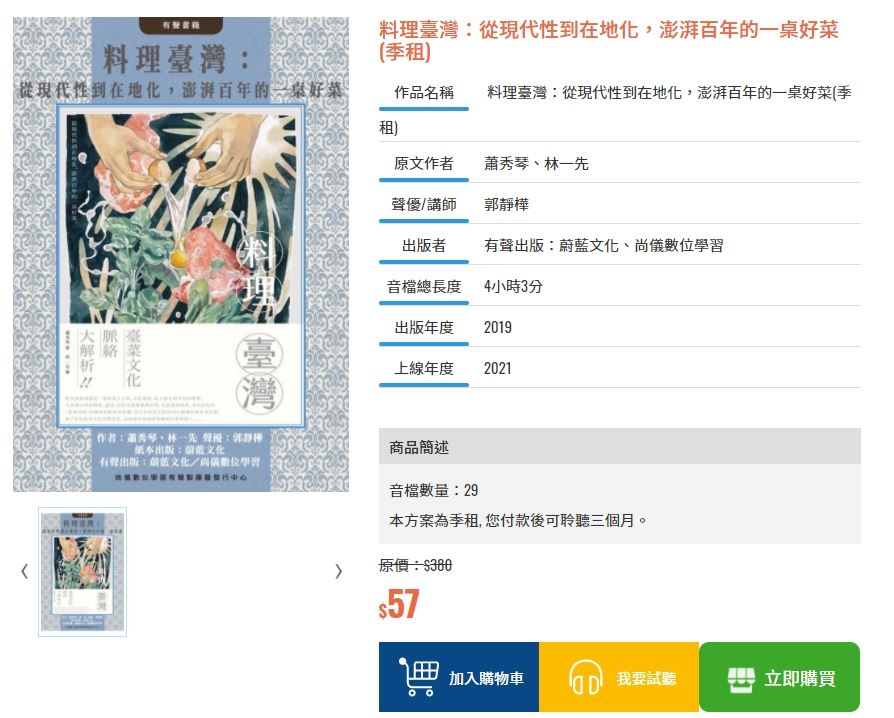Click author names 蕭秀琴、林一先

pos(536,164)
